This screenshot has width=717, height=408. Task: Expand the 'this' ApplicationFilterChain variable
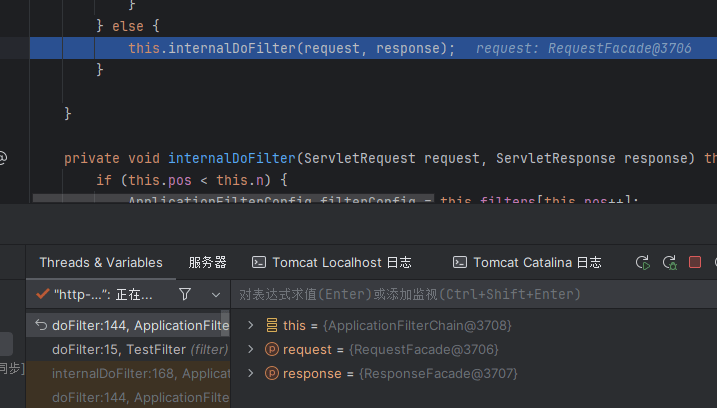pos(251,325)
